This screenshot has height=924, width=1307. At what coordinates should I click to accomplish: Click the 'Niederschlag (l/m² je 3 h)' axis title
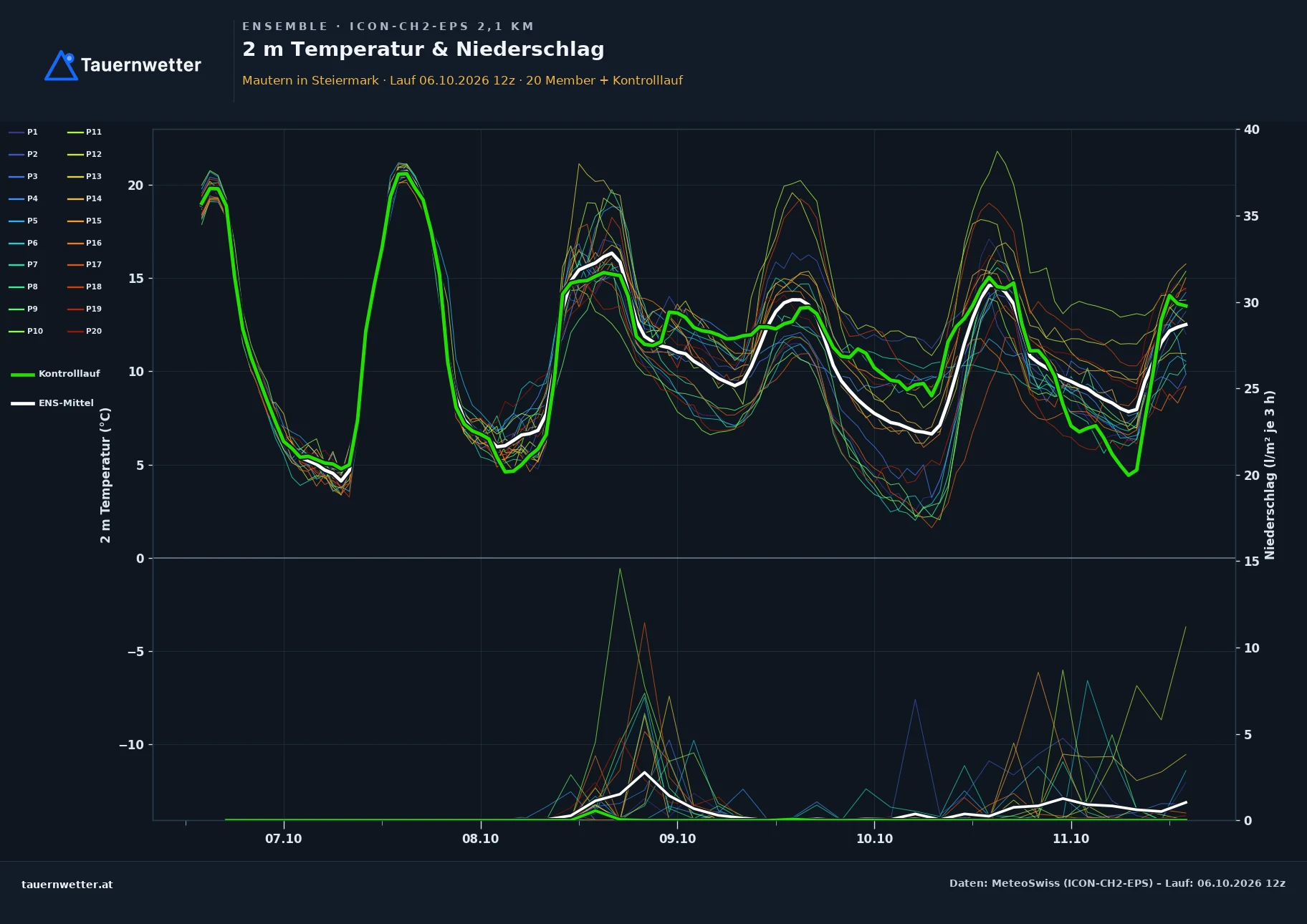(x=1270, y=475)
